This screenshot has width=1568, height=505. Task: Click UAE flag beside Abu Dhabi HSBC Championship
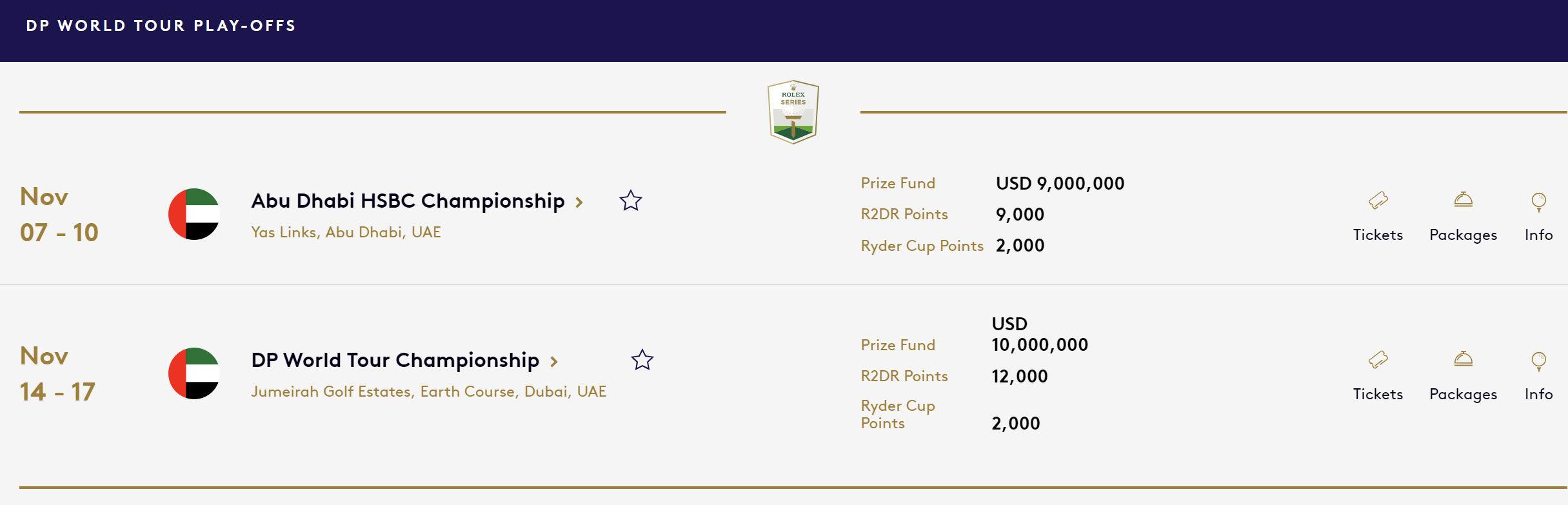click(194, 214)
